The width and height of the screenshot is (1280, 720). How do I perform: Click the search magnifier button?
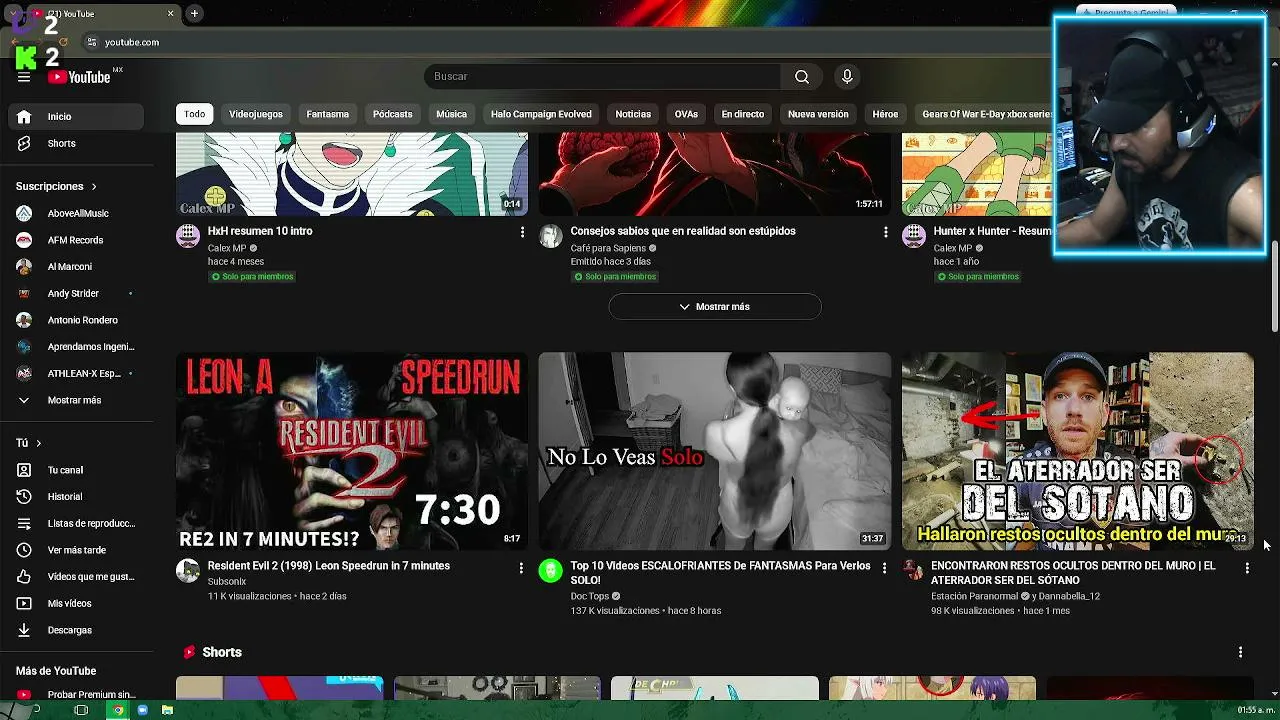coord(802,76)
